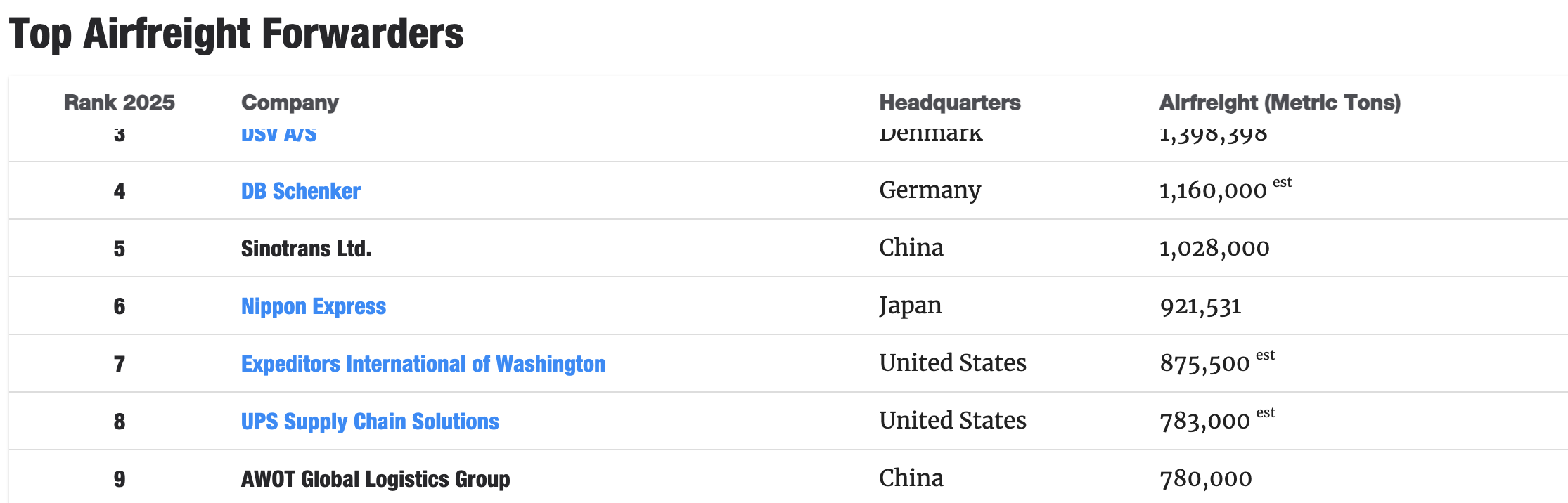Click the Airfreight (Metric Tons) column header
This screenshot has height=503, width=1568.
[x=1279, y=103]
